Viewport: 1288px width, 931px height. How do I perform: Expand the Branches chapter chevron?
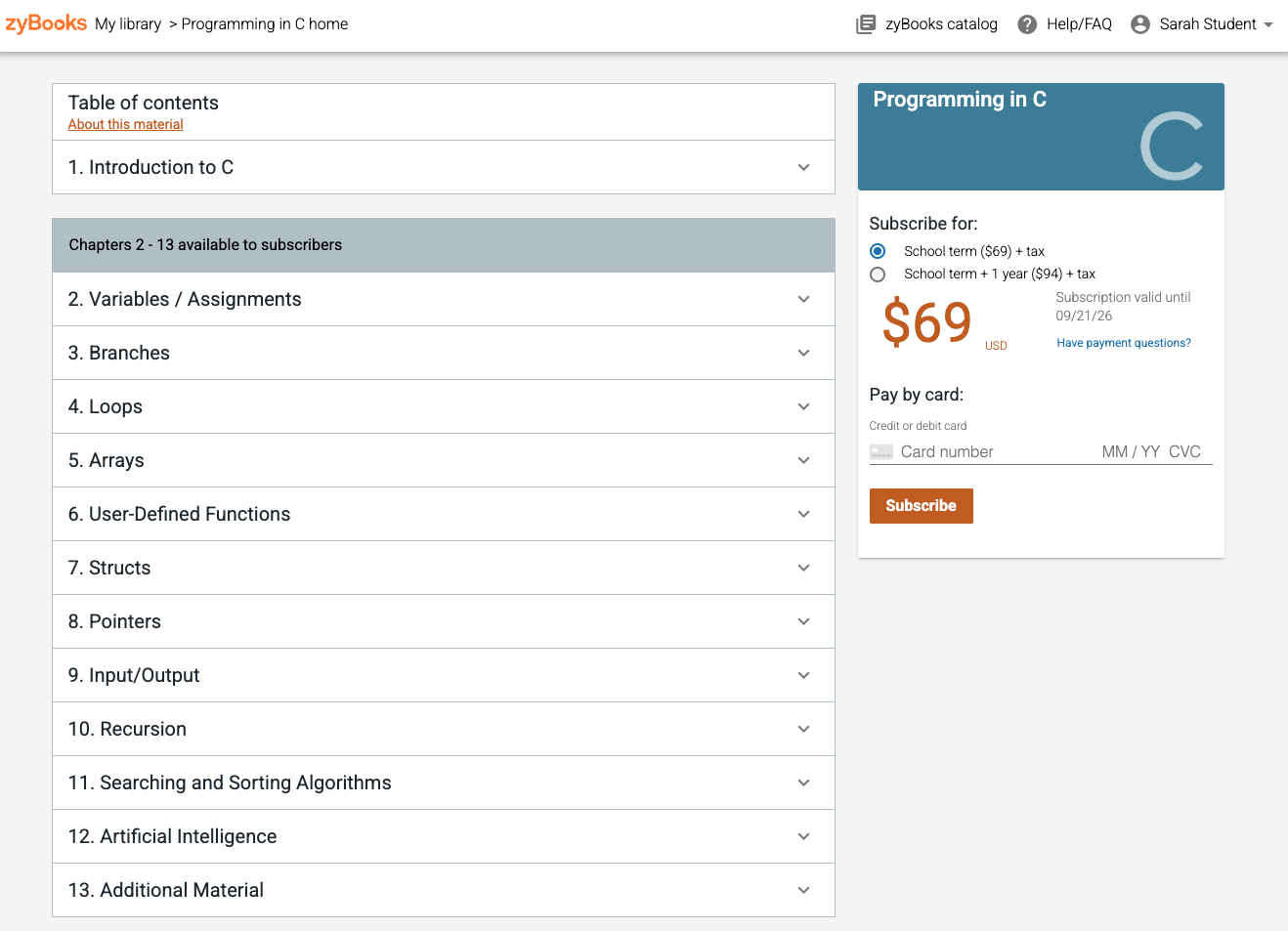tap(803, 353)
